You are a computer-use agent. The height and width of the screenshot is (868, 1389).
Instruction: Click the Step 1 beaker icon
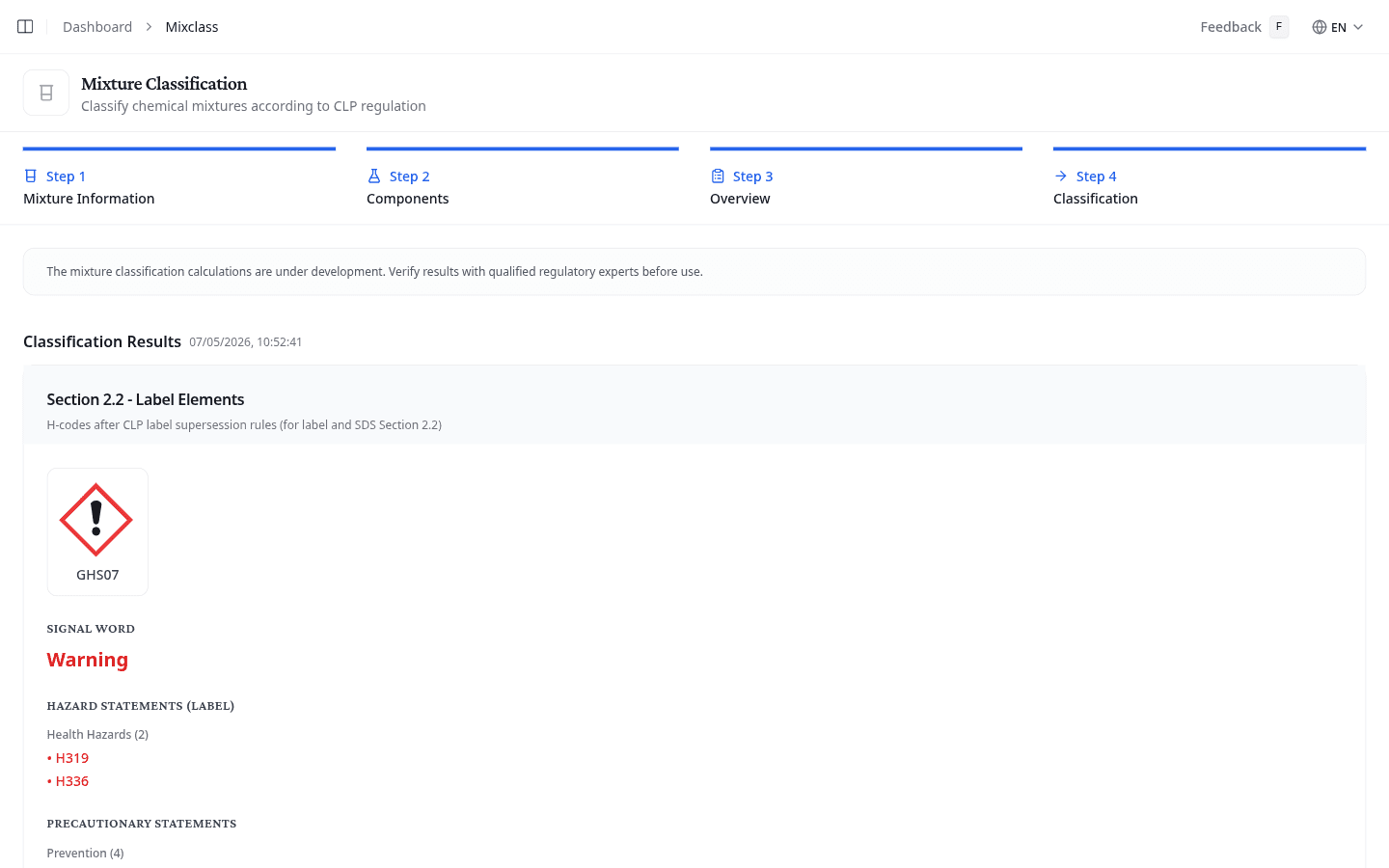point(31,176)
